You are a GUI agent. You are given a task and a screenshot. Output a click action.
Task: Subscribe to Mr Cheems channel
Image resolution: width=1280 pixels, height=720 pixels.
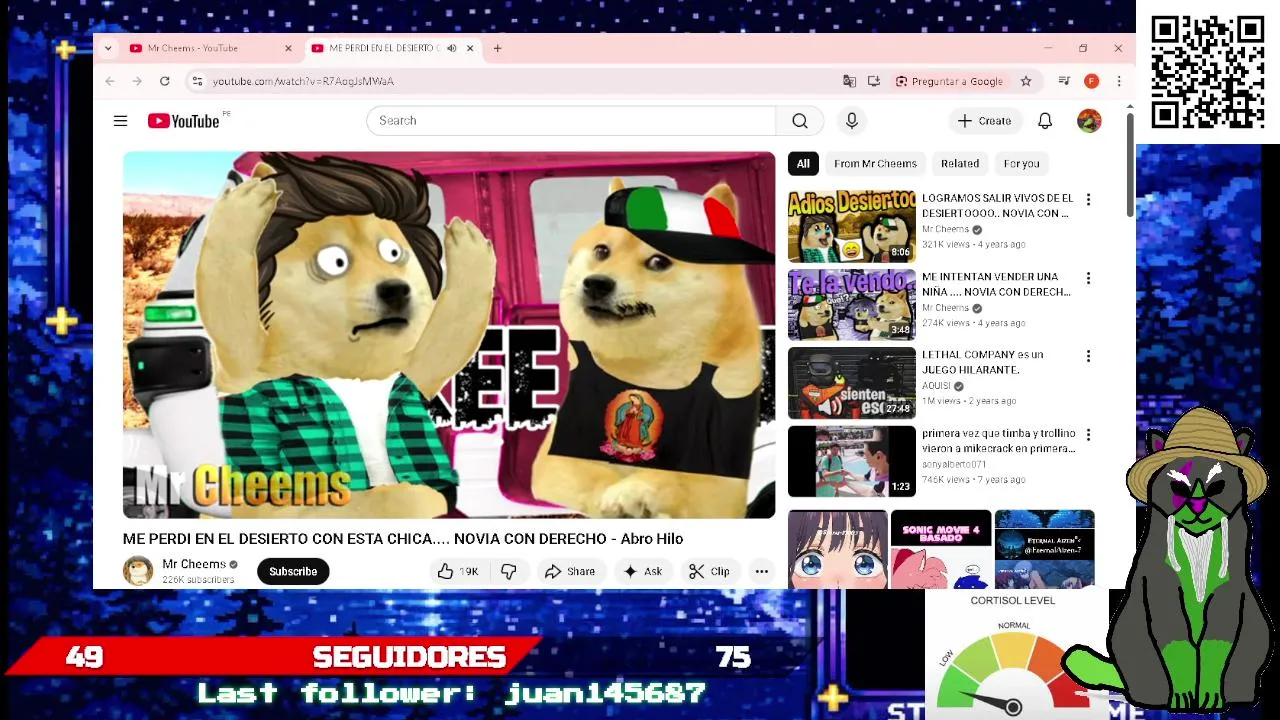pos(293,571)
